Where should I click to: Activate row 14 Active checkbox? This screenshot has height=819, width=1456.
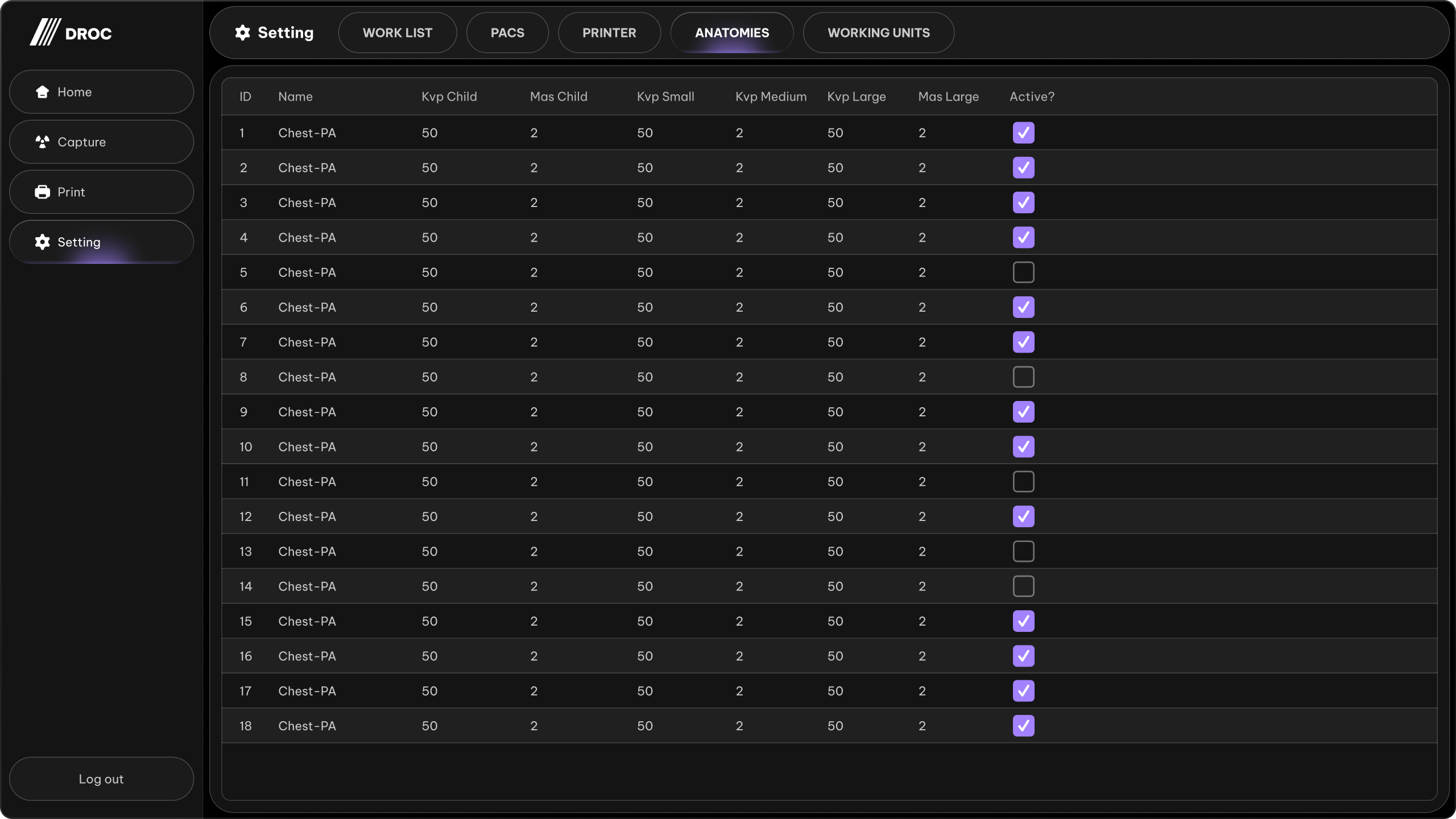1023,586
